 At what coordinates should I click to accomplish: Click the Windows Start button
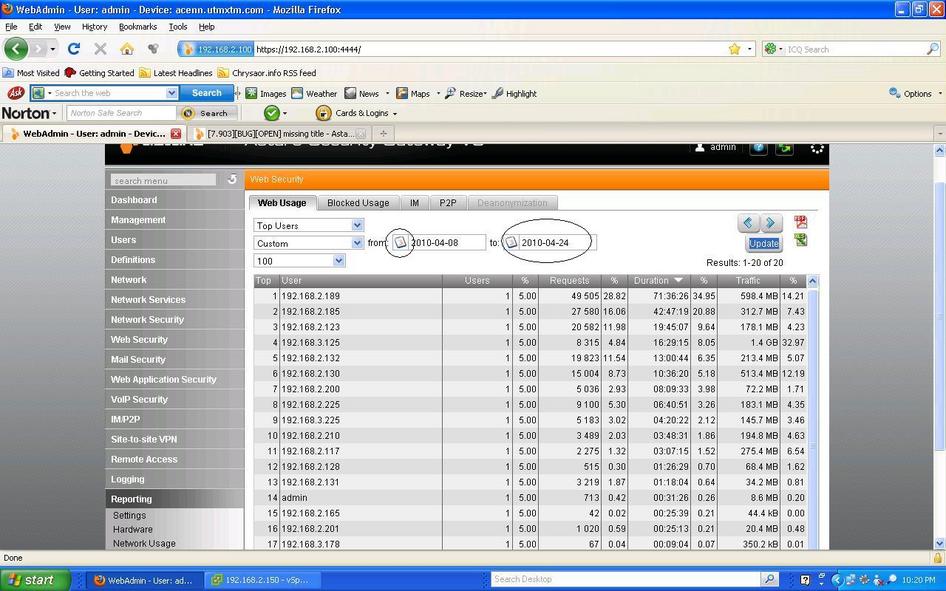coord(35,580)
